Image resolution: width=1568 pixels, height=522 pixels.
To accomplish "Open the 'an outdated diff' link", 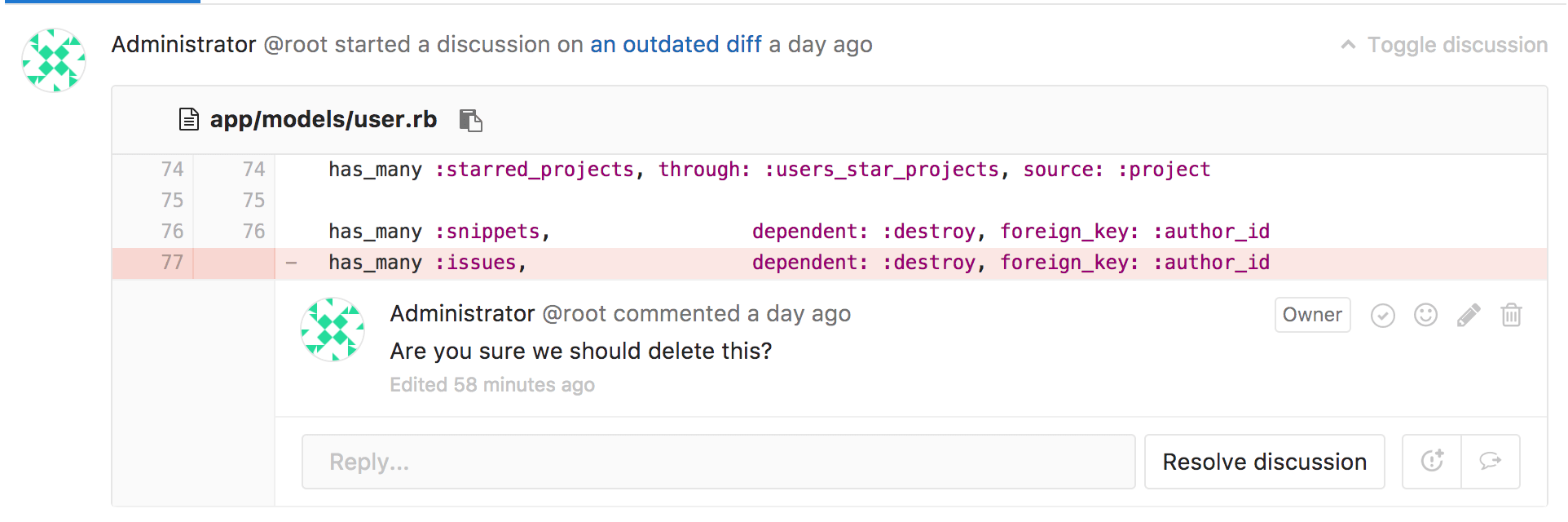I will (676, 44).
